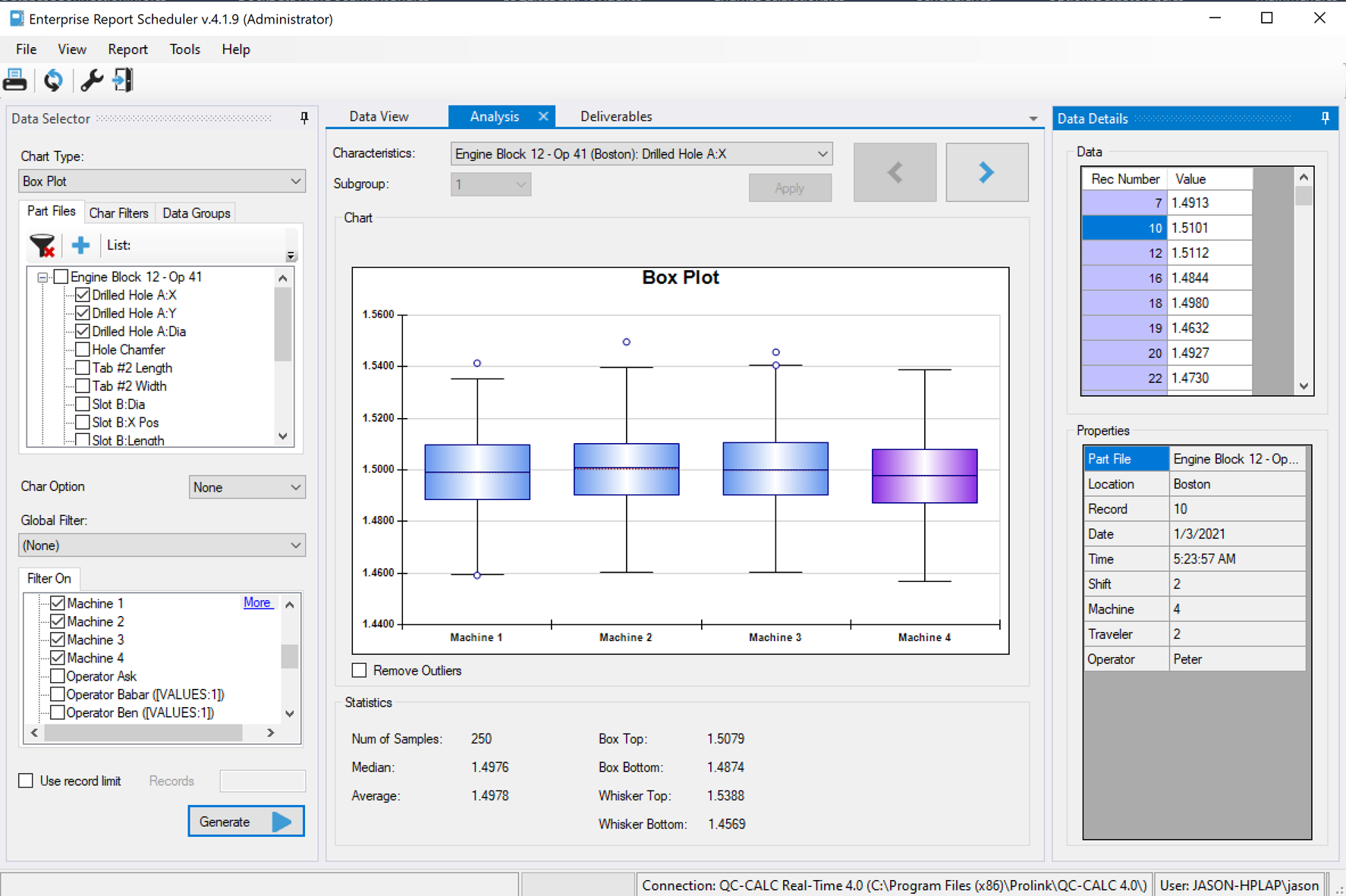The height and width of the screenshot is (896, 1346).
Task: Click the clear filter funnel icon
Action: [x=42, y=245]
